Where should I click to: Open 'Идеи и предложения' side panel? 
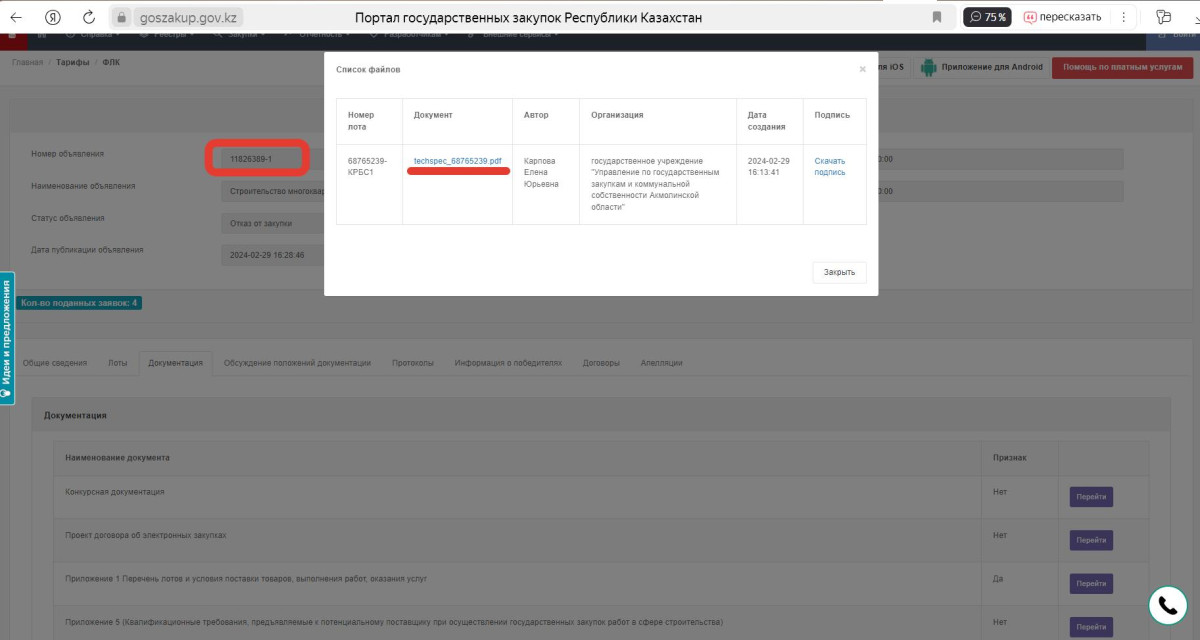(x=7, y=336)
